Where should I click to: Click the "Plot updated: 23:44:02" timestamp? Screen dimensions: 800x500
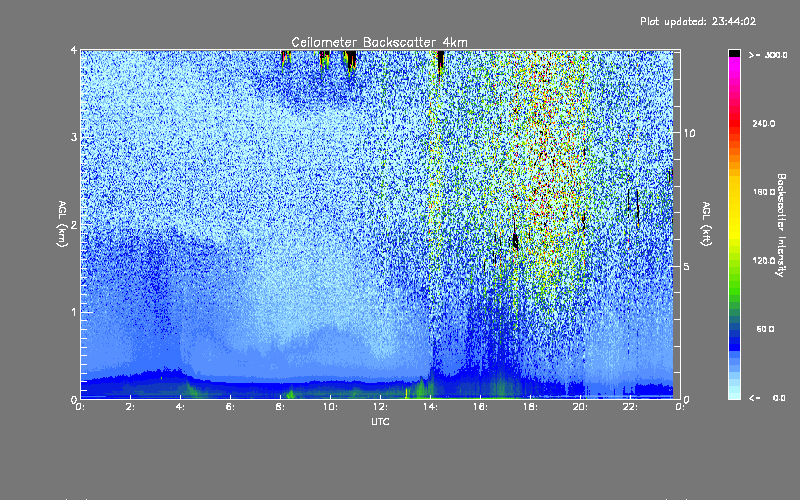[x=698, y=21]
